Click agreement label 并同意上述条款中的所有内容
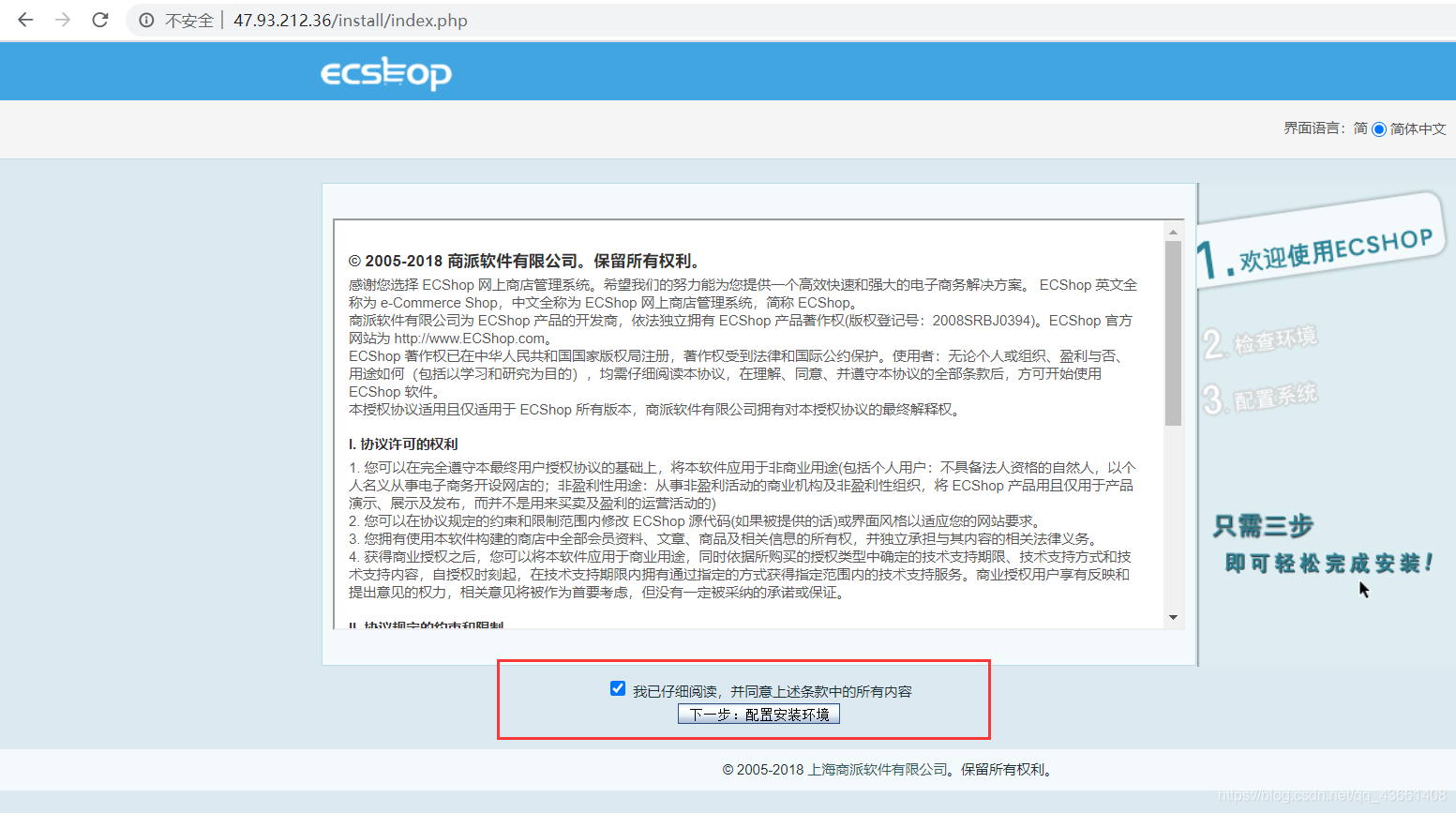Viewport: 1456px width, 813px height. tap(821, 691)
